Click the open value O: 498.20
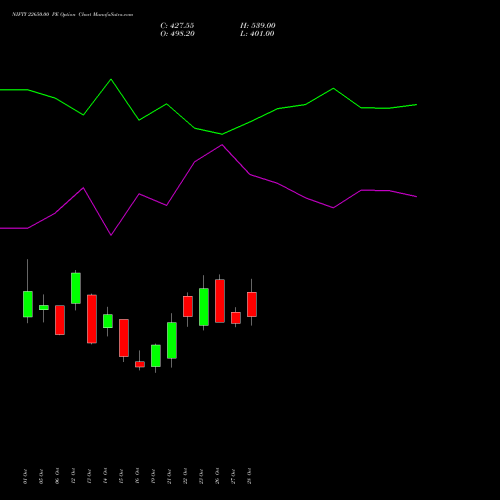Screen dimensions: 500x500 [x=177, y=34]
